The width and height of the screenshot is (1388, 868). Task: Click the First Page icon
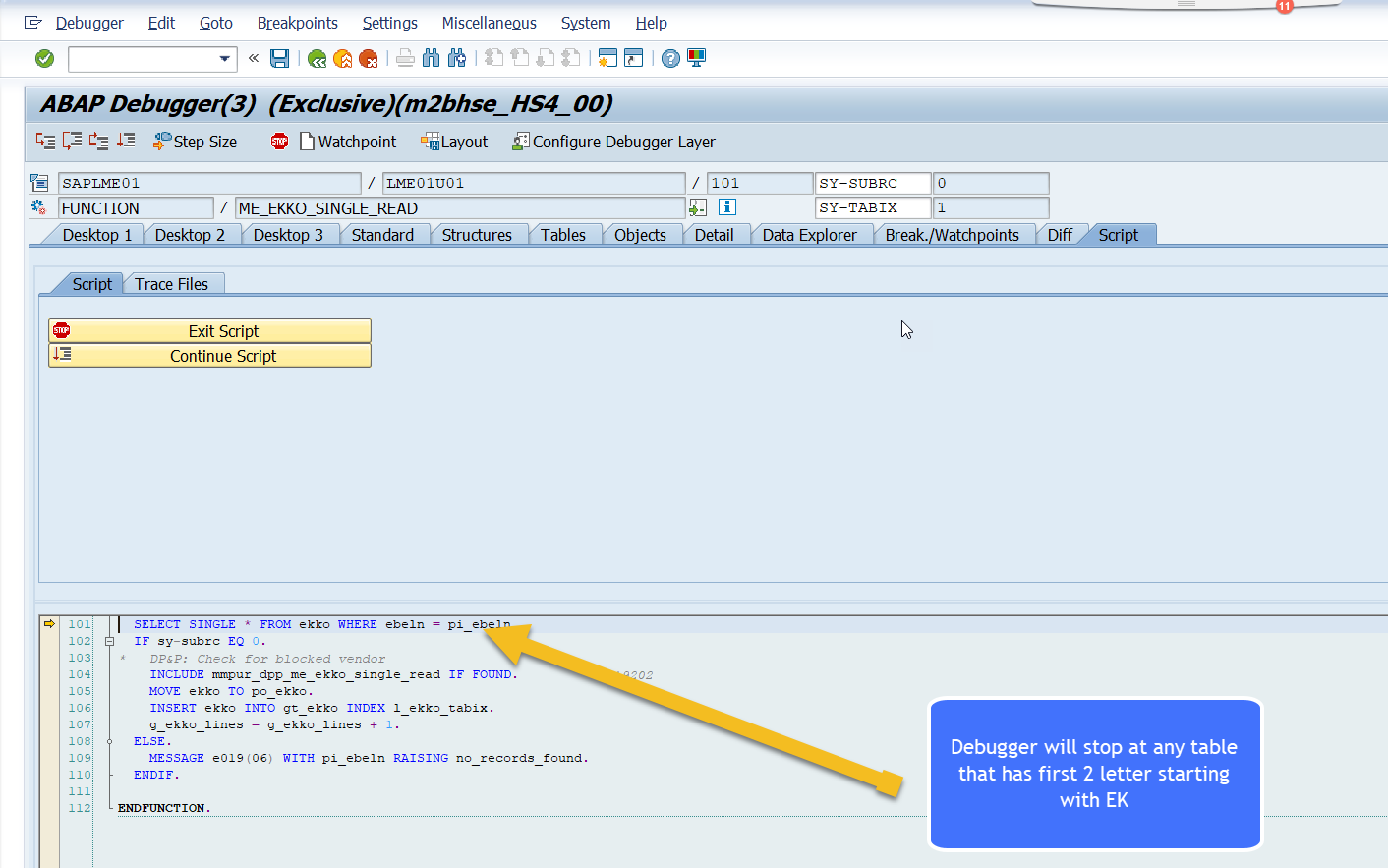(493, 59)
